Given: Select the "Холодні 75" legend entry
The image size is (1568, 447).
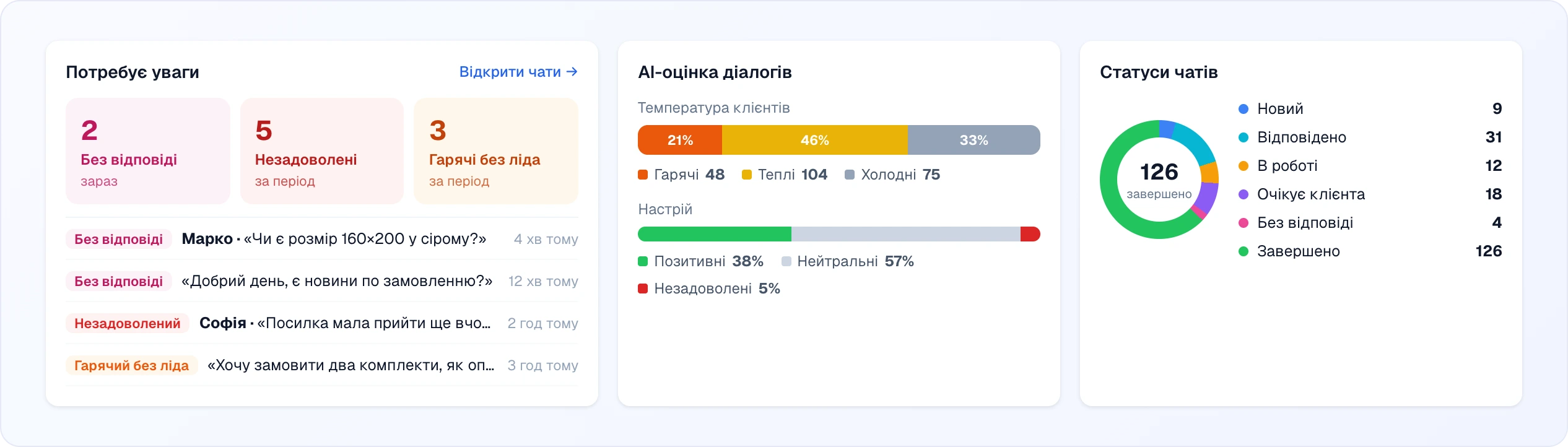Looking at the screenshot, I should (x=892, y=175).
